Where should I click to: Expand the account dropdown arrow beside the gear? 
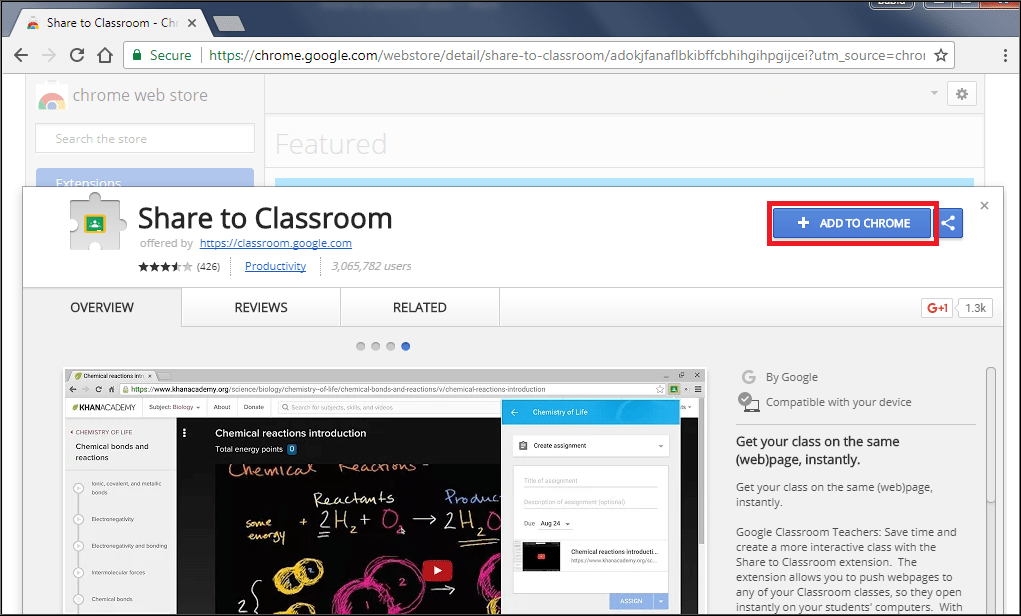pos(934,93)
